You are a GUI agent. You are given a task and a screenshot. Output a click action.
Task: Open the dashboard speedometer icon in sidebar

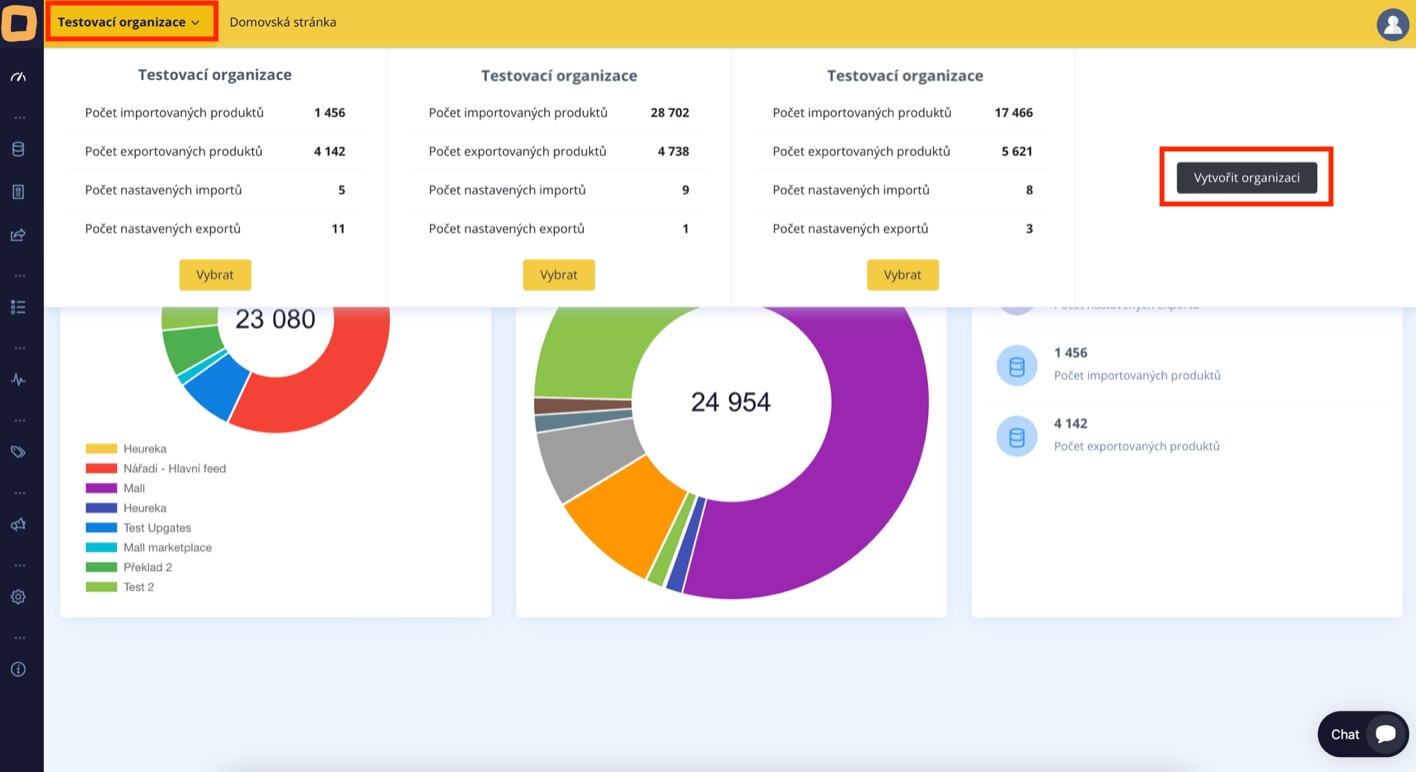pos(18,77)
